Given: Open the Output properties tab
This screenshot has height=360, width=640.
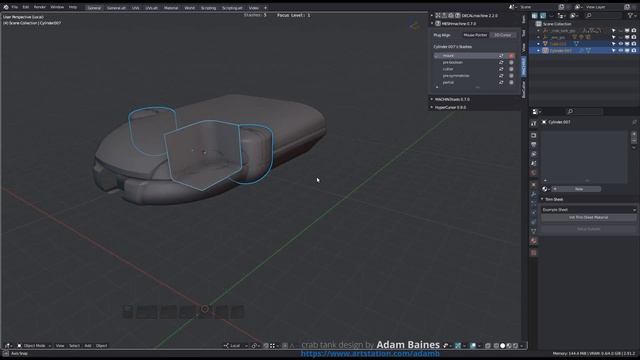Looking at the screenshot, I should click(x=533, y=144).
